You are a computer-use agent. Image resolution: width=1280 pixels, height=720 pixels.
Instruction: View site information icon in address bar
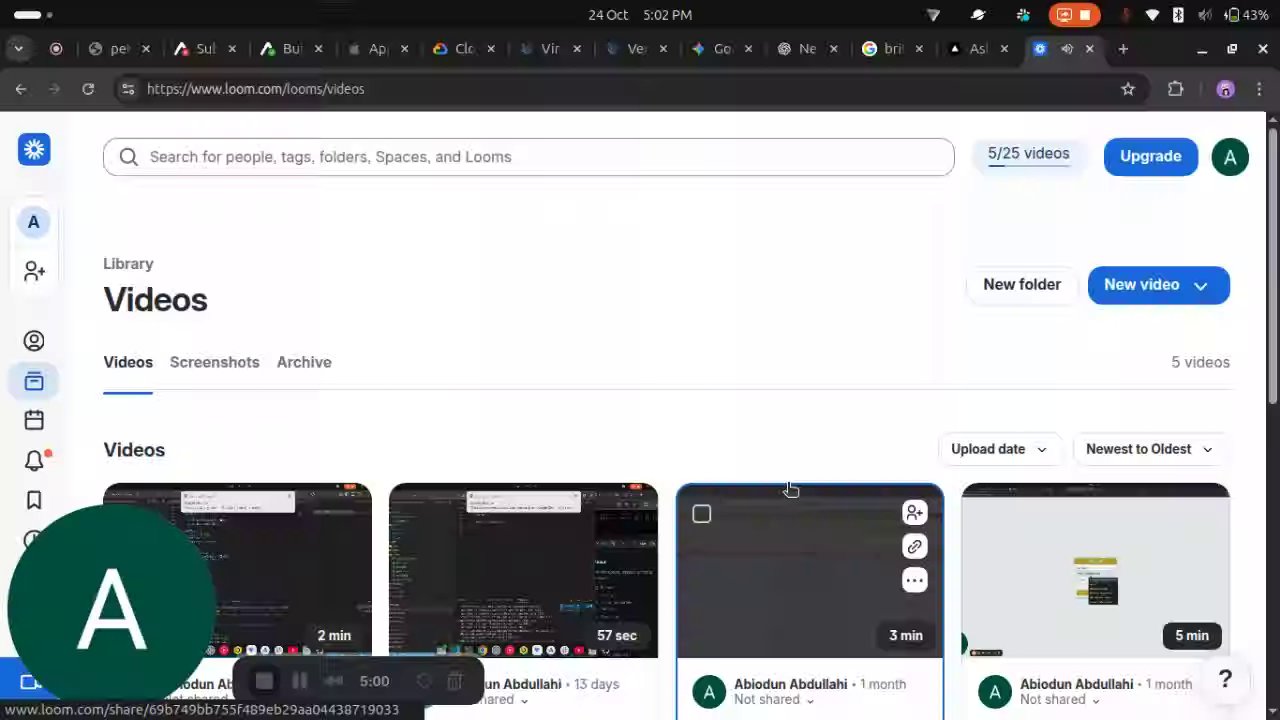(x=127, y=89)
